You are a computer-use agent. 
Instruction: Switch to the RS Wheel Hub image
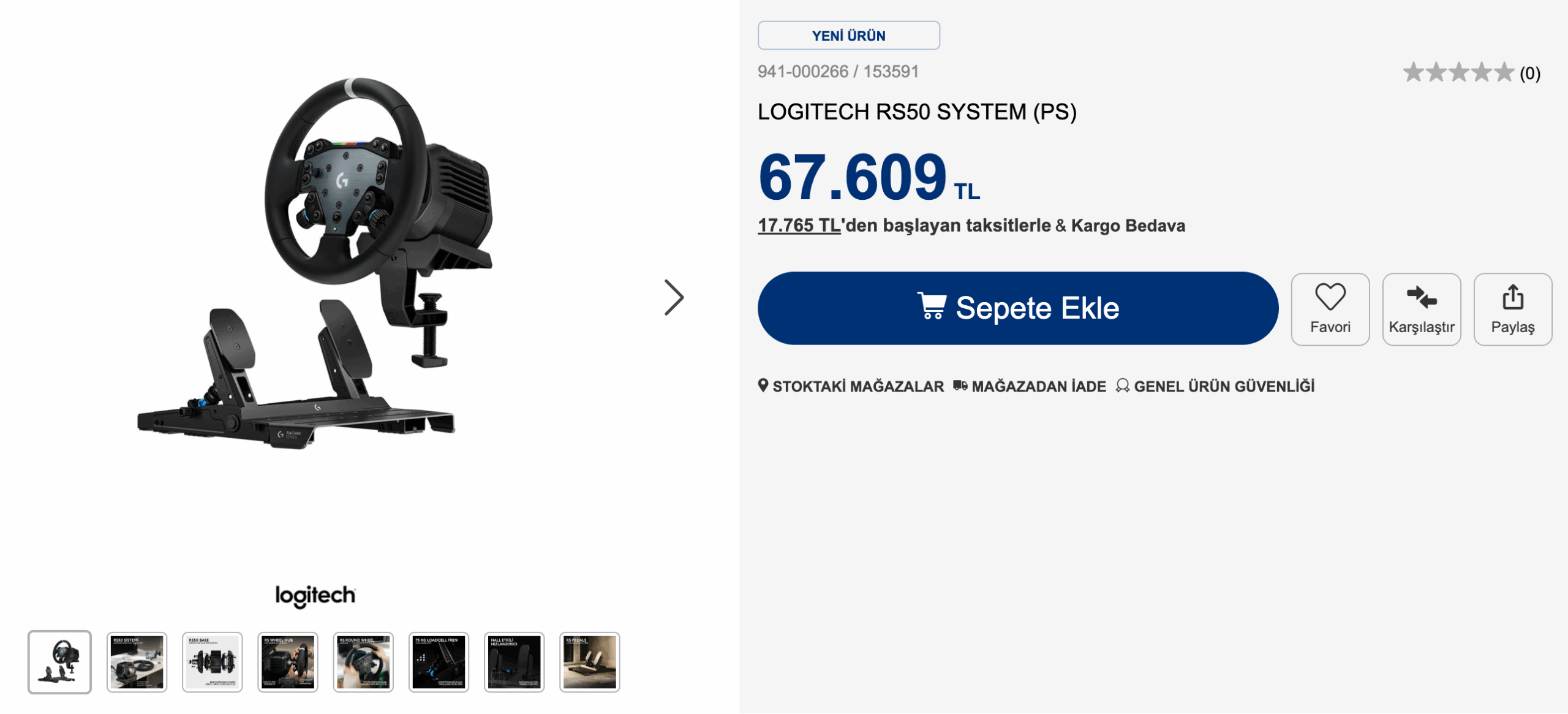pyautogui.click(x=287, y=662)
